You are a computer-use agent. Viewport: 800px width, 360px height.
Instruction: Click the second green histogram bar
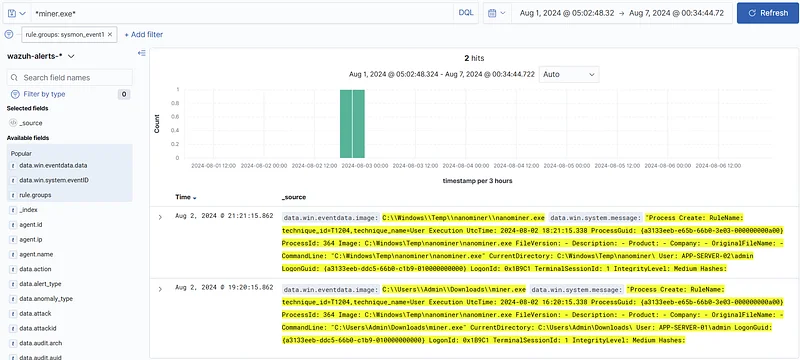click(x=359, y=124)
